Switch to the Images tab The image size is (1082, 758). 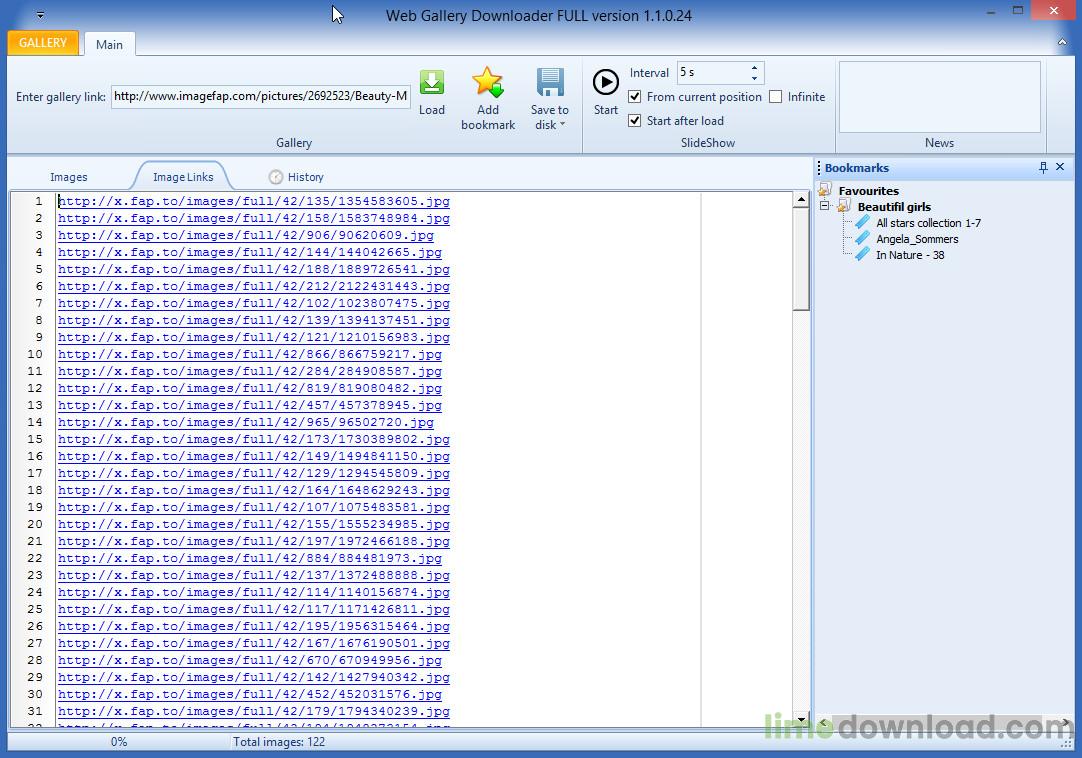pos(68,176)
